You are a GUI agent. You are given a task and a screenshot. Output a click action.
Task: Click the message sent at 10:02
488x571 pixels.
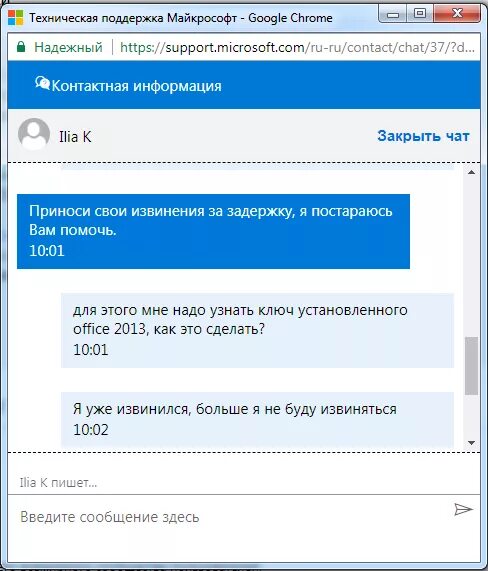coord(257,420)
